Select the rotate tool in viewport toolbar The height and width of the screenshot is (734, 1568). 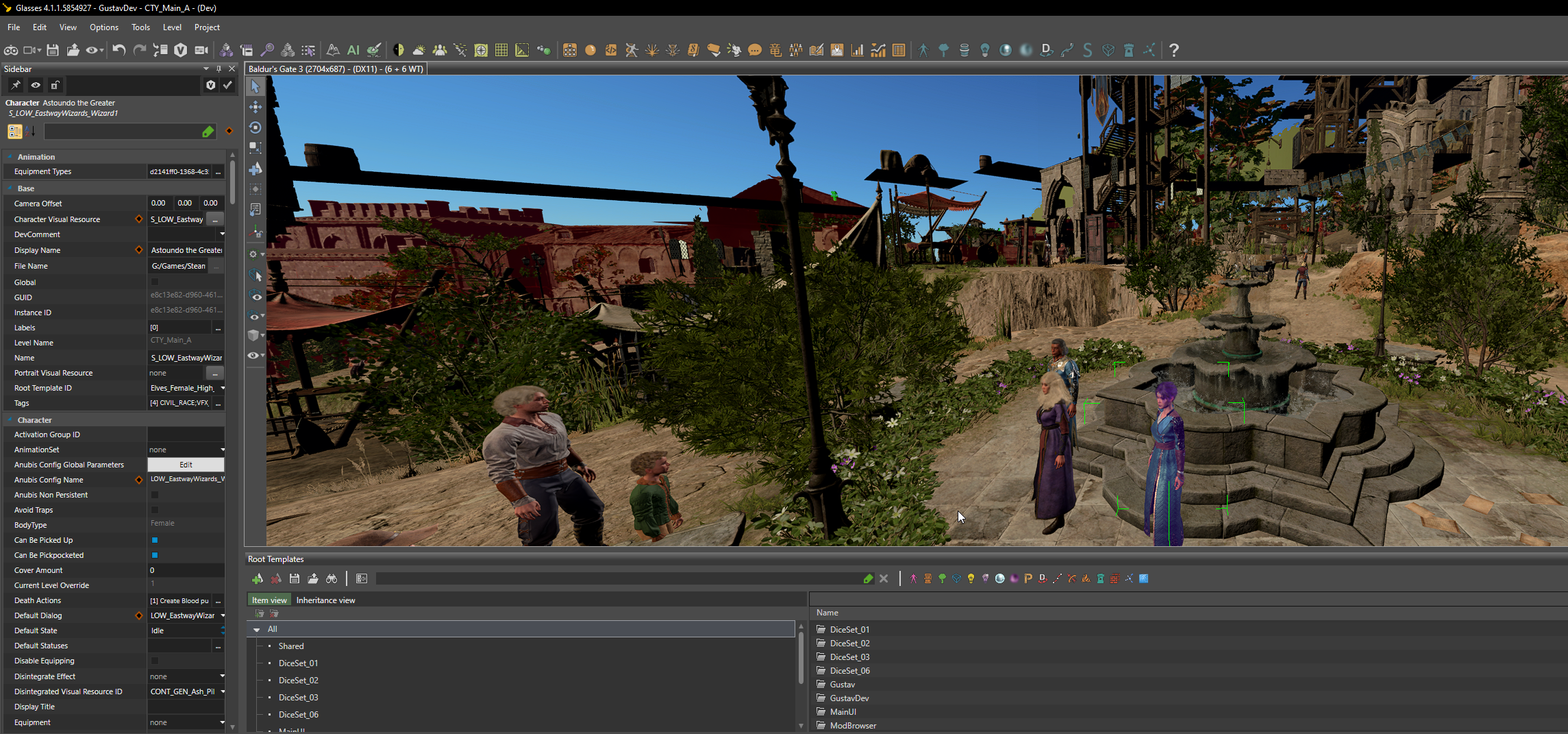[256, 127]
